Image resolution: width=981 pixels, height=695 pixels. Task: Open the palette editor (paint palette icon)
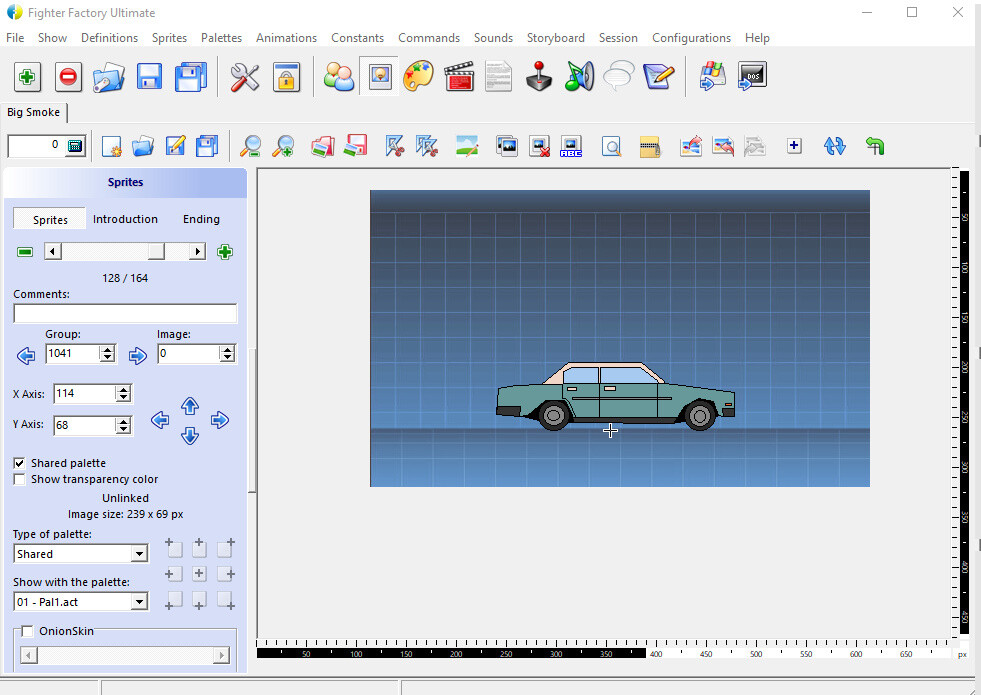coord(418,76)
